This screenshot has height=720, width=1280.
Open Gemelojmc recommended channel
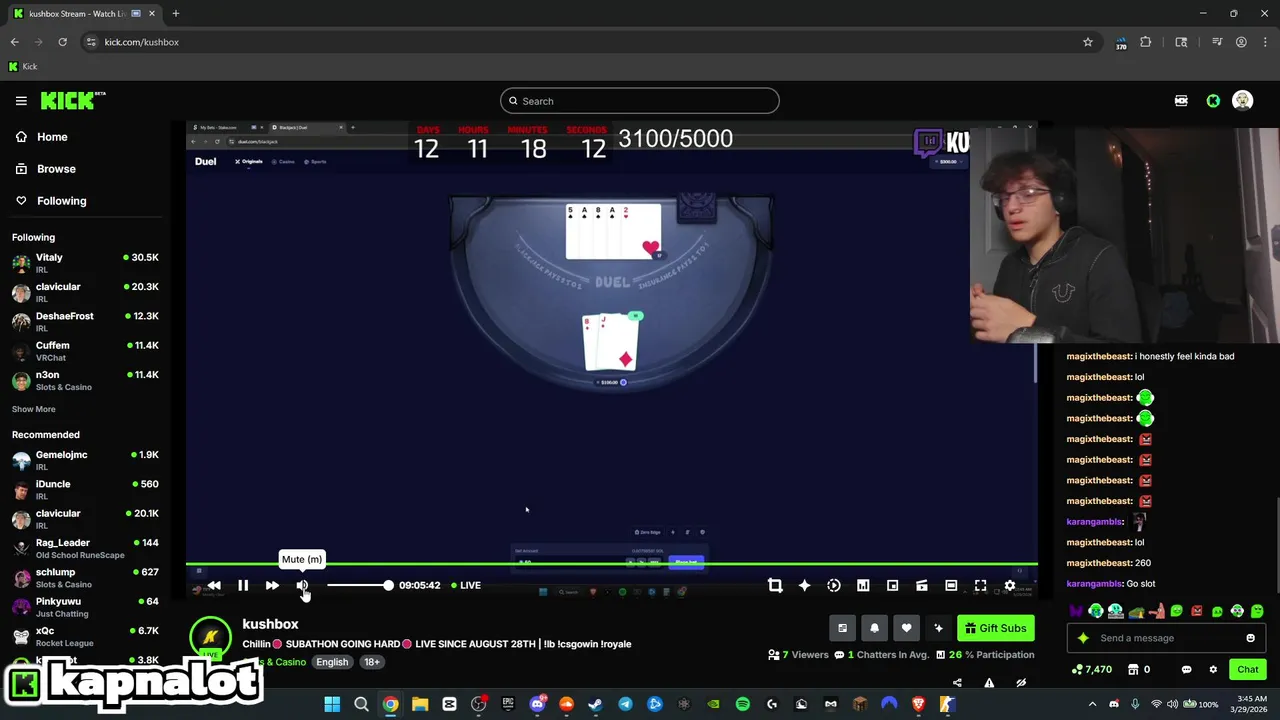[x=85, y=460]
